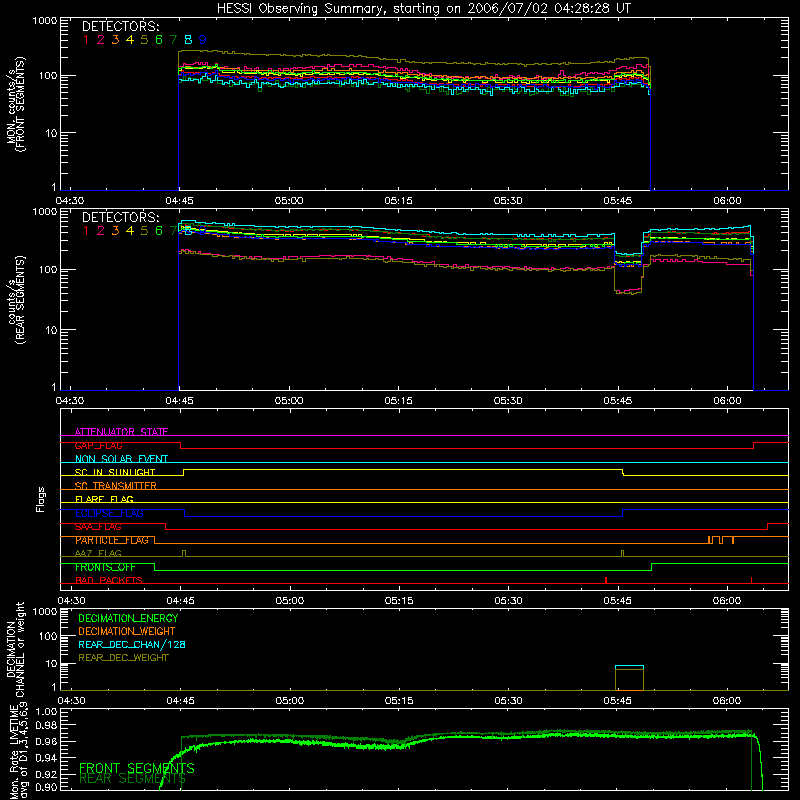Click the PARTICLE_FLAG label
800x800 pixels.
click(112, 540)
